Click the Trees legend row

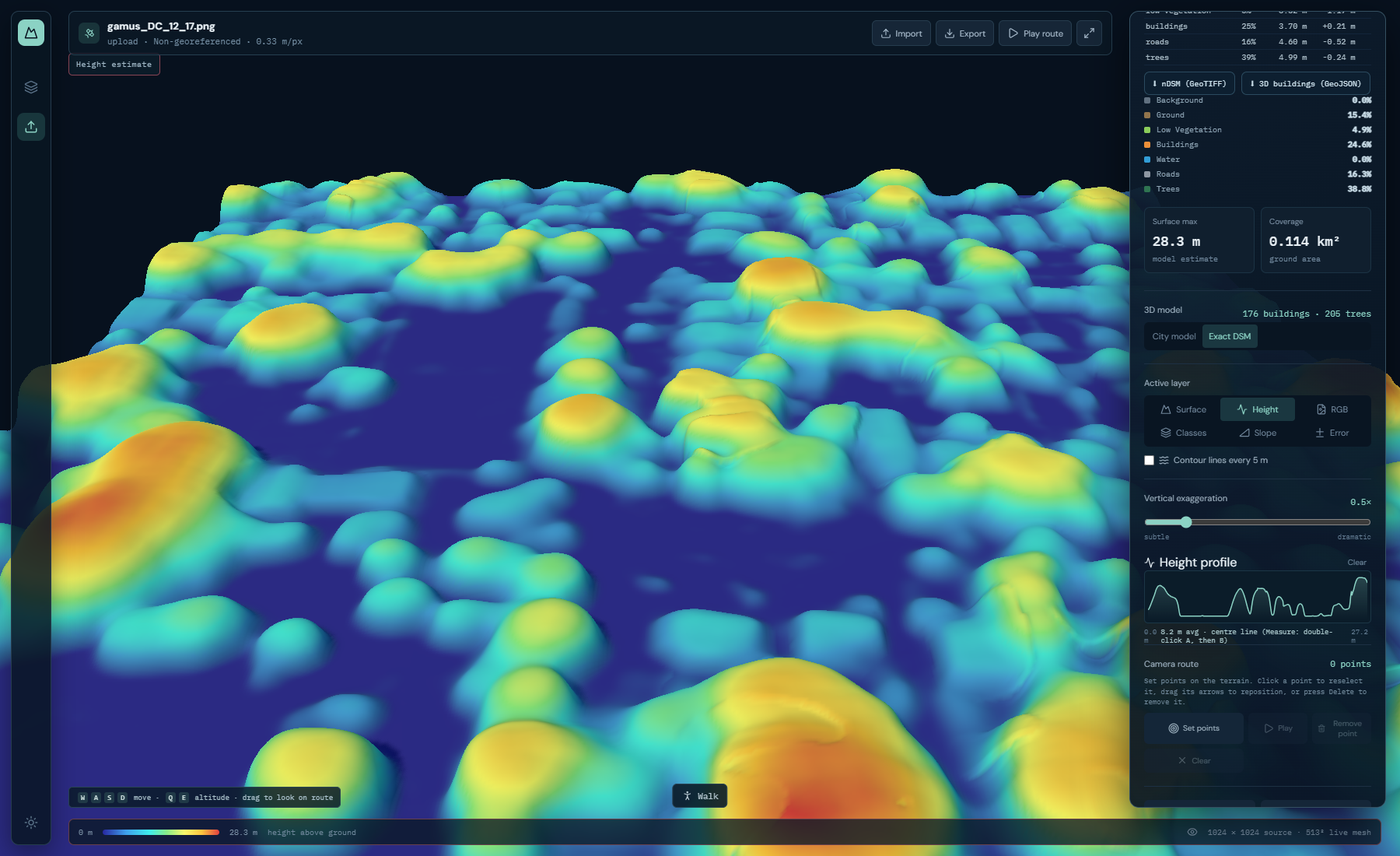click(1258, 189)
